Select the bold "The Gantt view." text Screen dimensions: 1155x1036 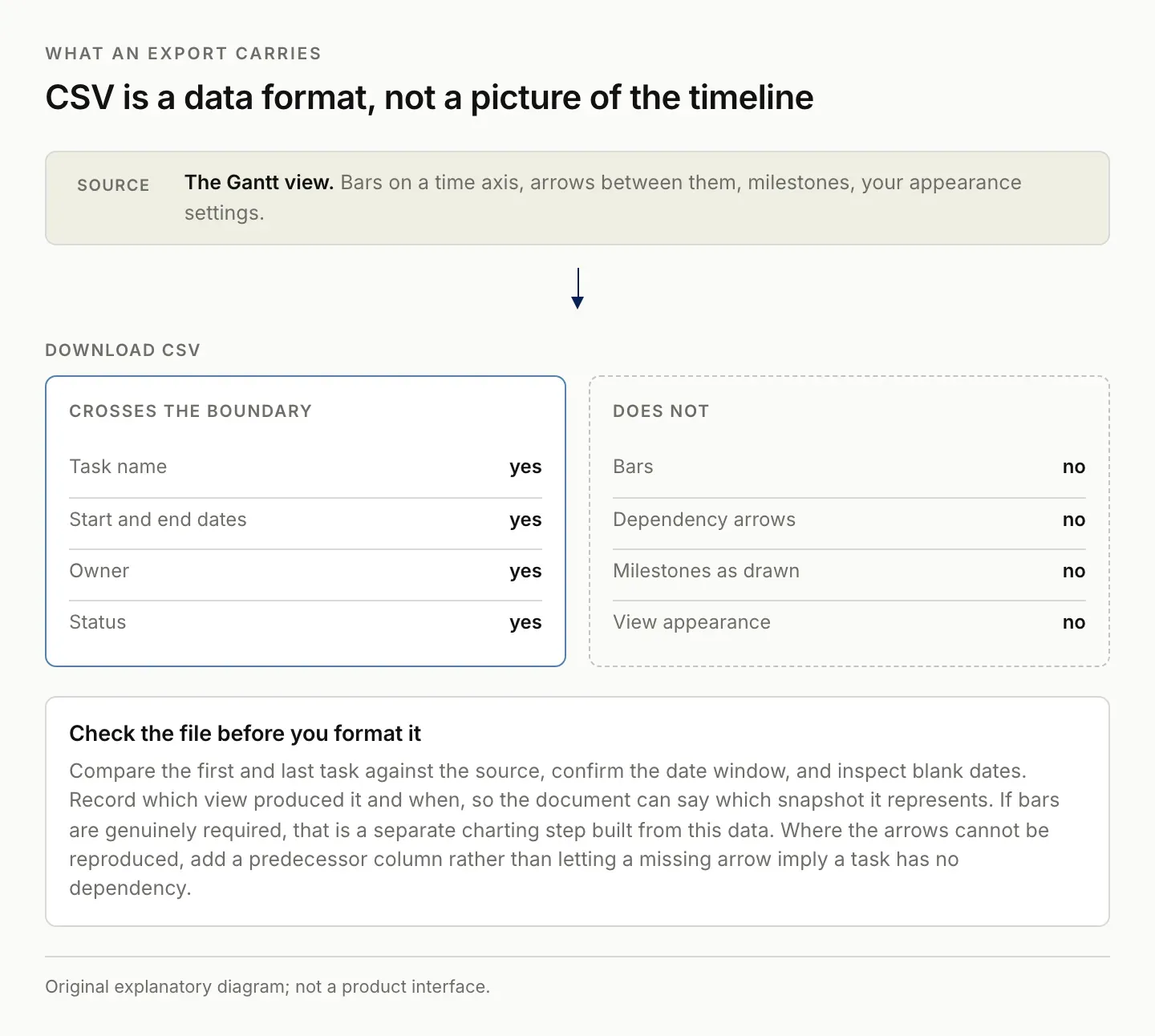tap(259, 183)
